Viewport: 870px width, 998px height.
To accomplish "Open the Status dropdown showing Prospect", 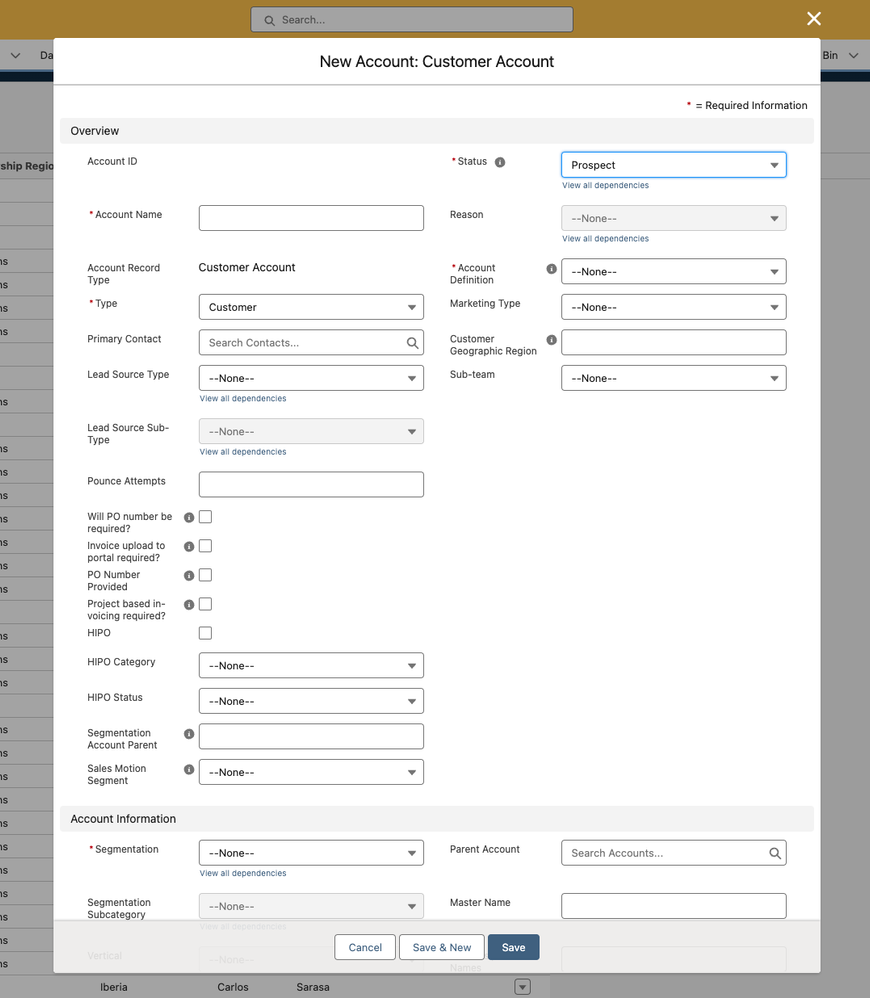I will click(x=673, y=165).
